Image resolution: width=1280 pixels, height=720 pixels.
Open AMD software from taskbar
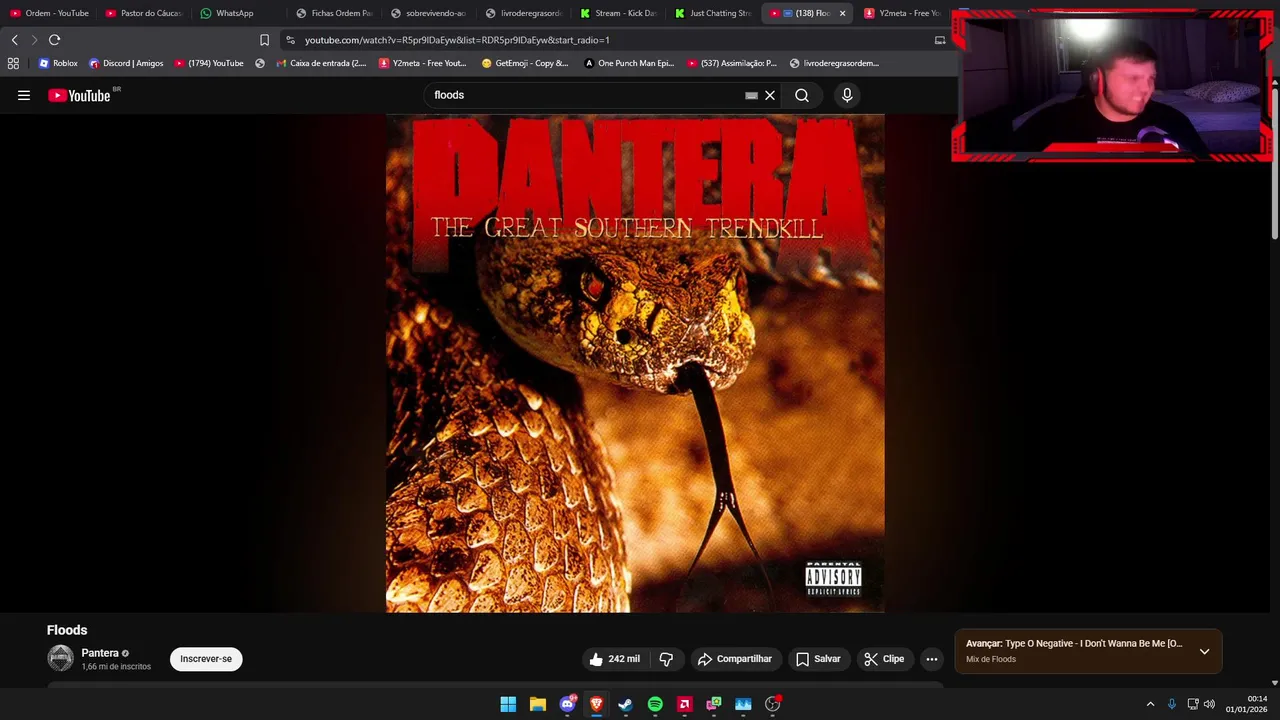684,704
